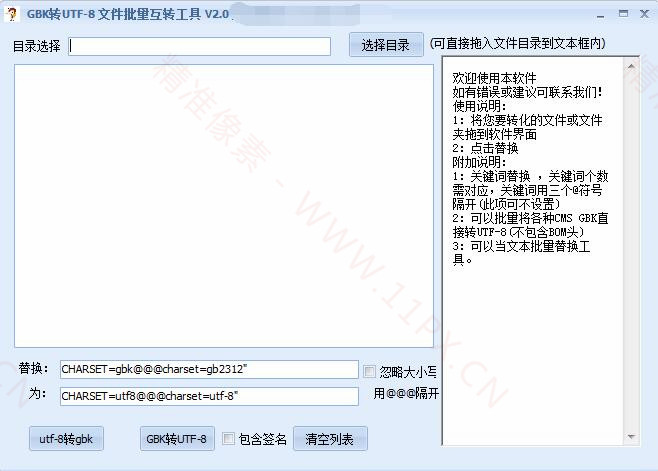
Task: Click the 2: 点击替换 instruction line
Action: coord(485,148)
